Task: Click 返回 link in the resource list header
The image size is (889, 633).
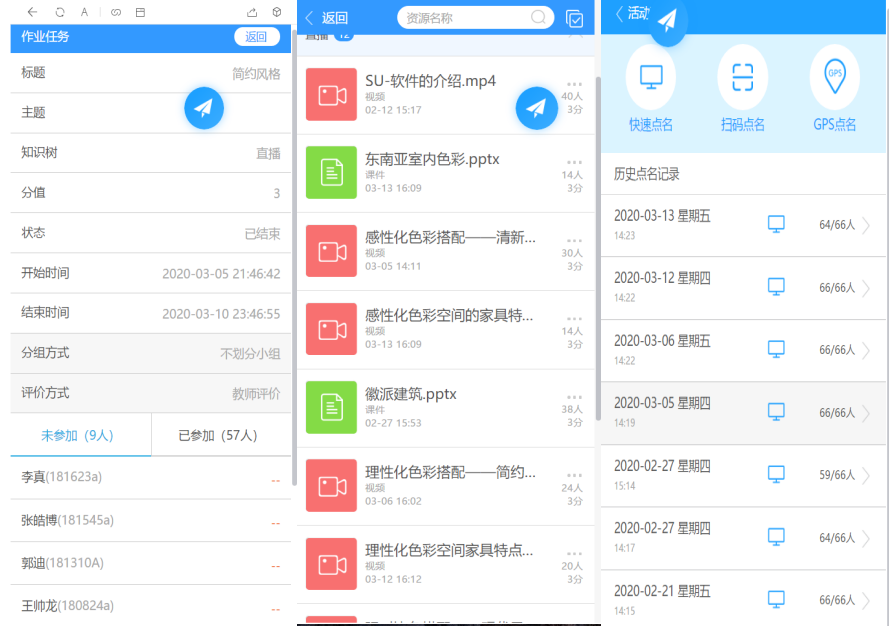Action: point(326,18)
